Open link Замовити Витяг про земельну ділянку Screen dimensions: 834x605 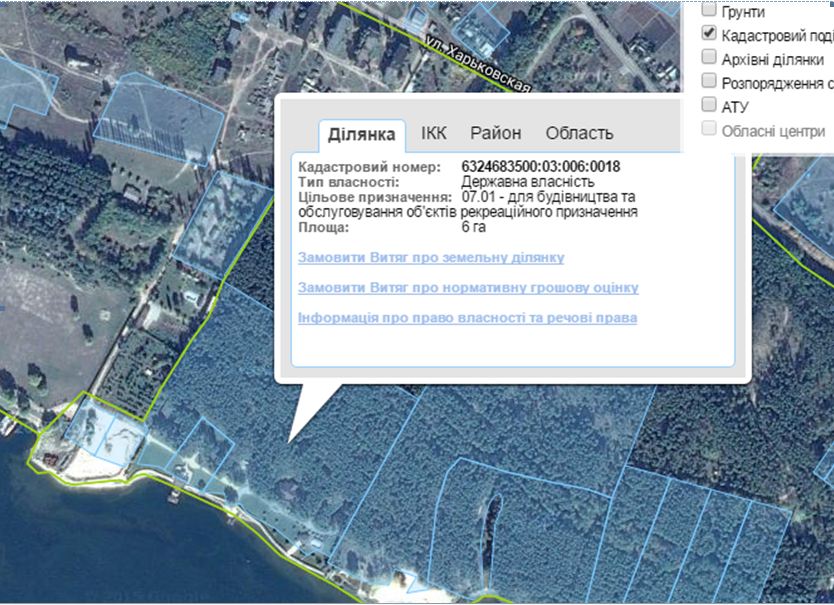[x=431, y=257]
